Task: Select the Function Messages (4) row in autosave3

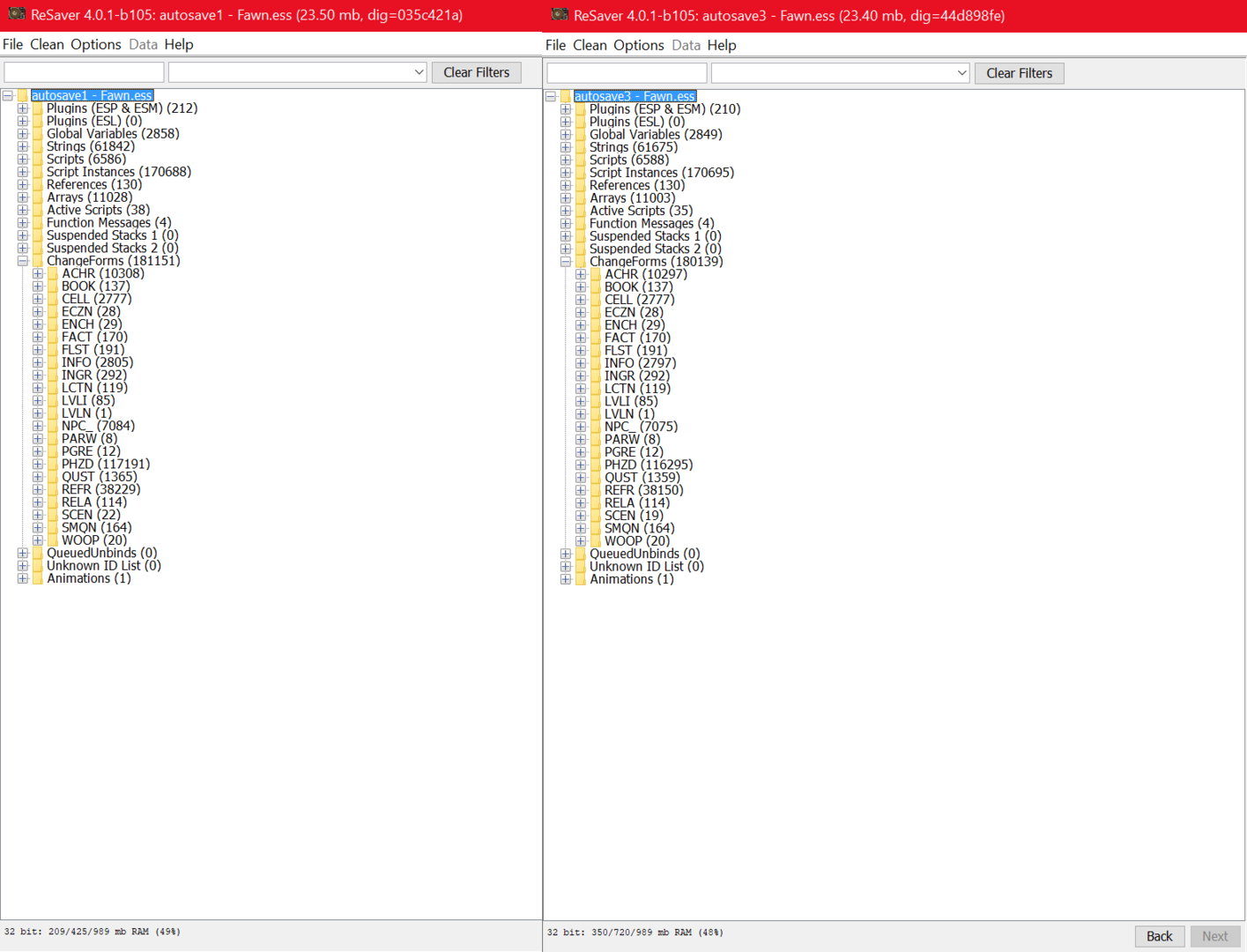Action: point(652,224)
